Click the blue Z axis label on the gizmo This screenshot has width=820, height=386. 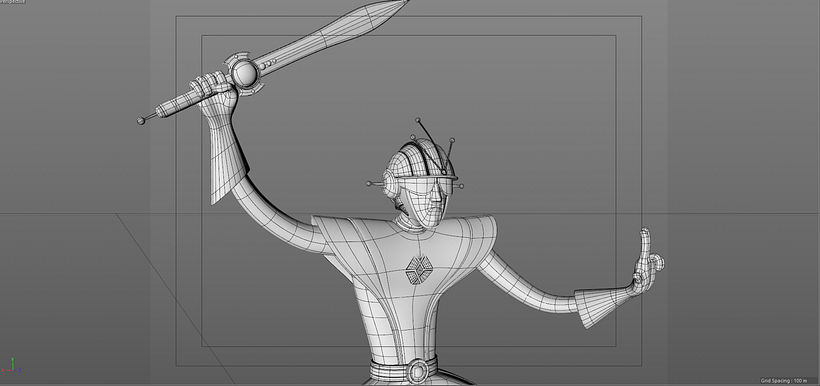[20, 370]
